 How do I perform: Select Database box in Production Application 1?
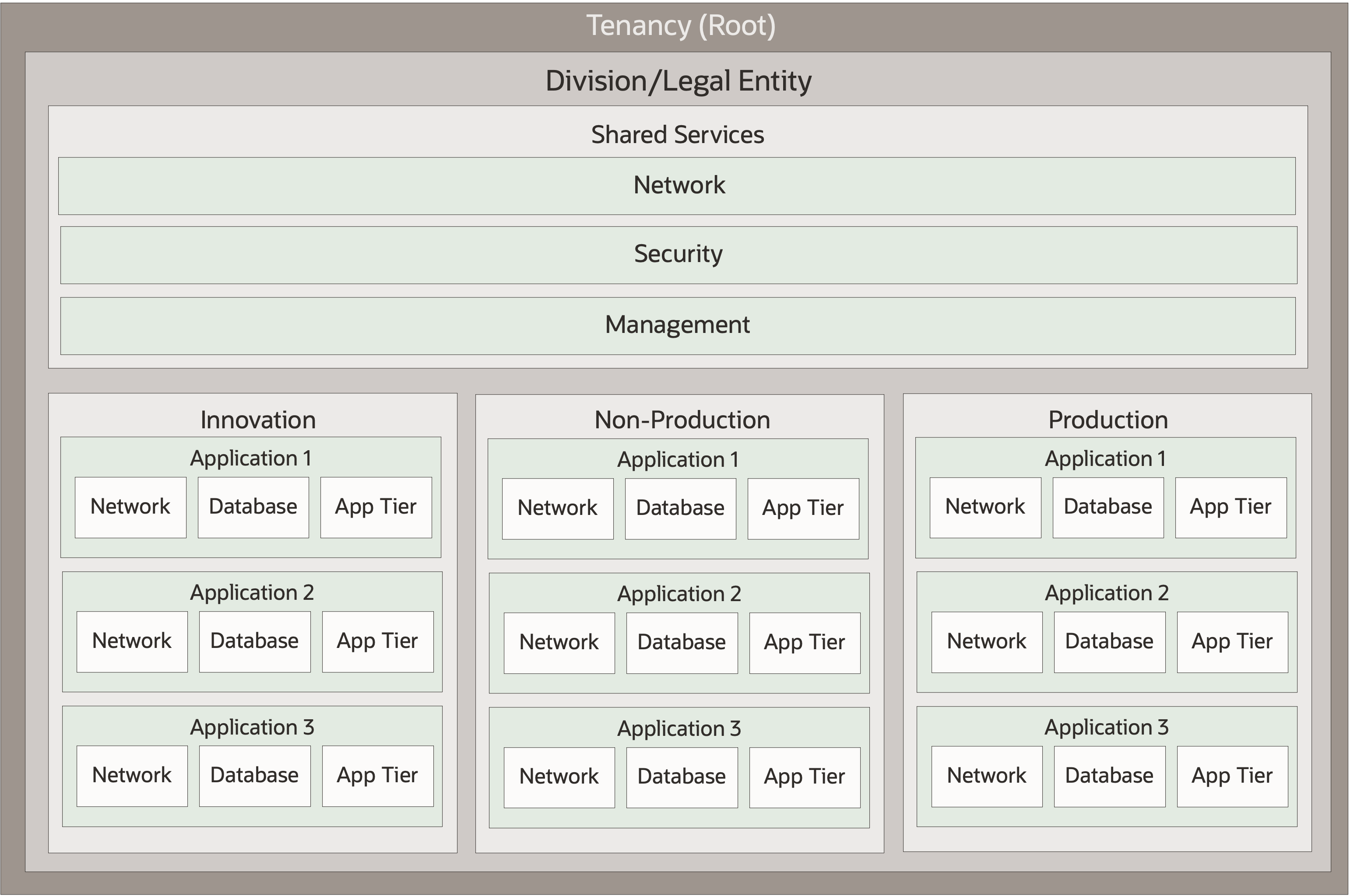point(1108,507)
